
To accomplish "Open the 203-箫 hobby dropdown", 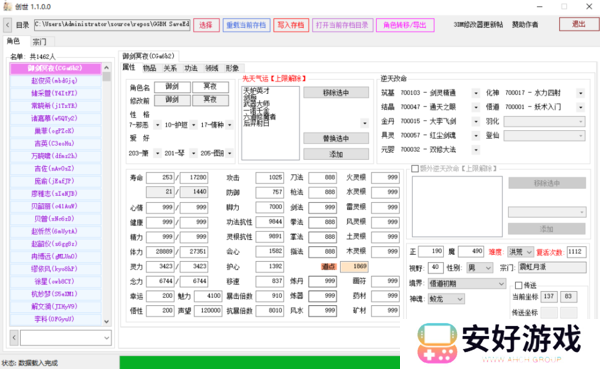I will coord(157,153).
